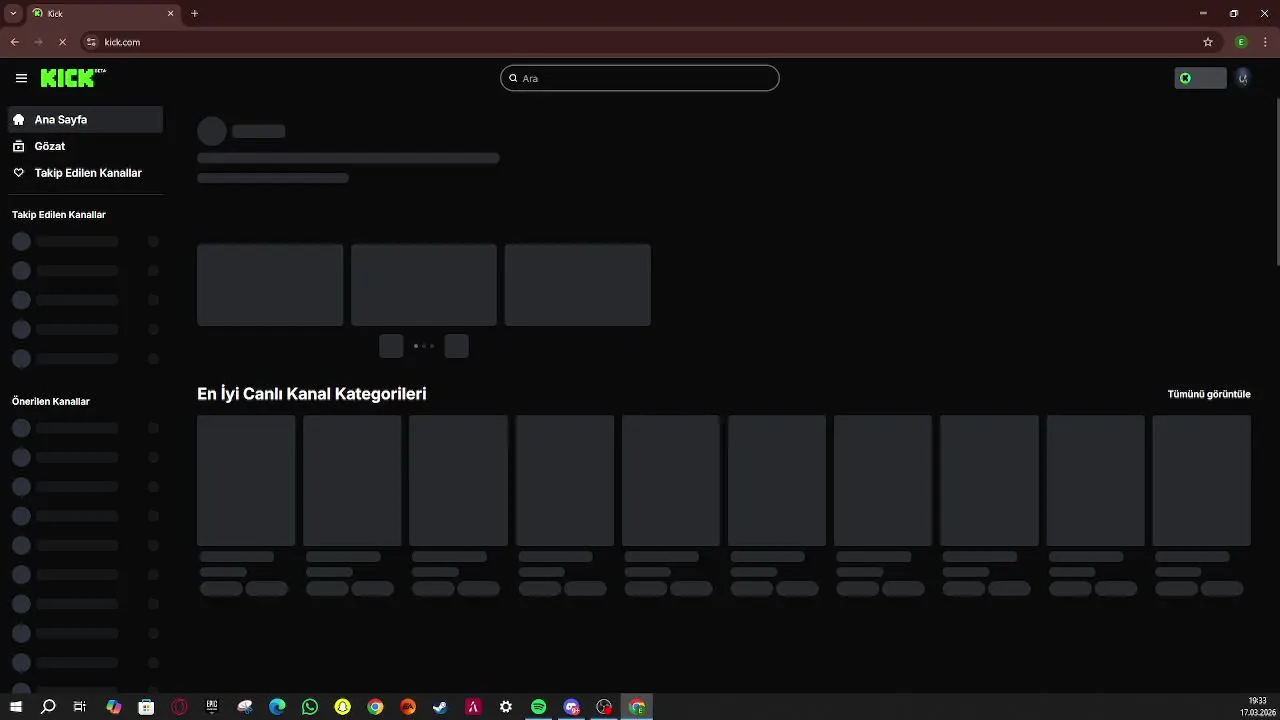Click the Ana Sayfa home icon
The image size is (1280, 720).
tap(18, 119)
